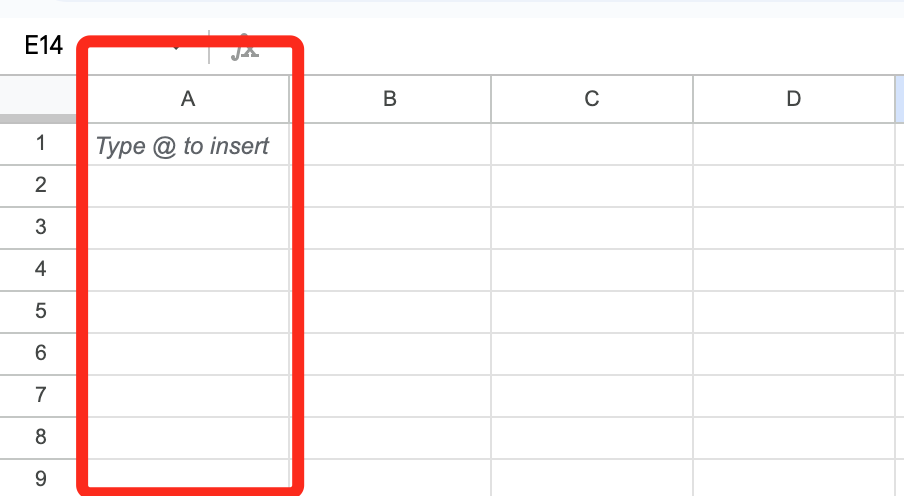Select column B header

(x=390, y=99)
